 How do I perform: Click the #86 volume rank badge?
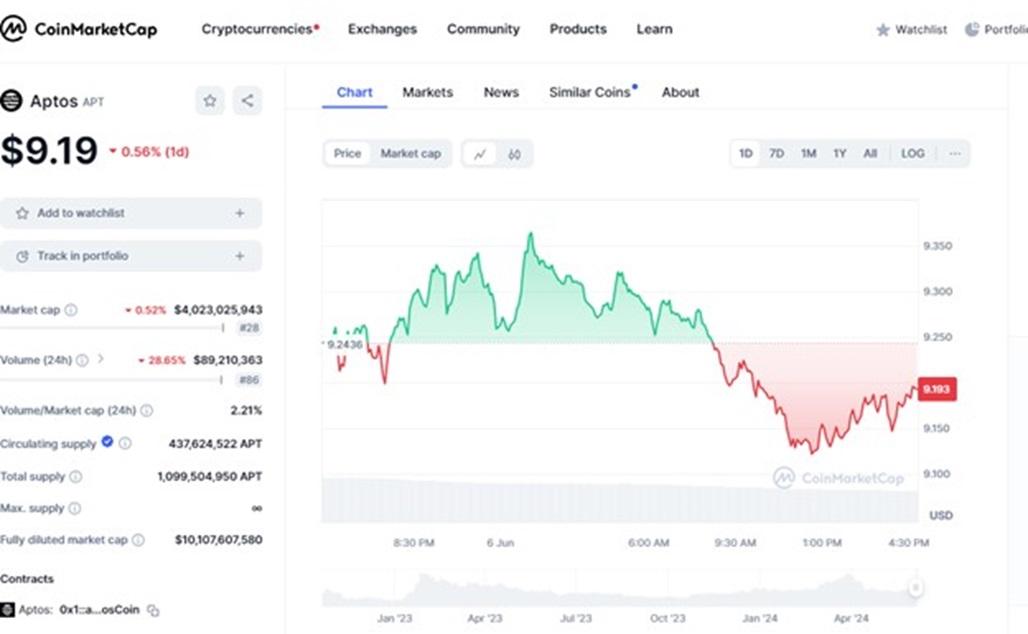point(249,380)
